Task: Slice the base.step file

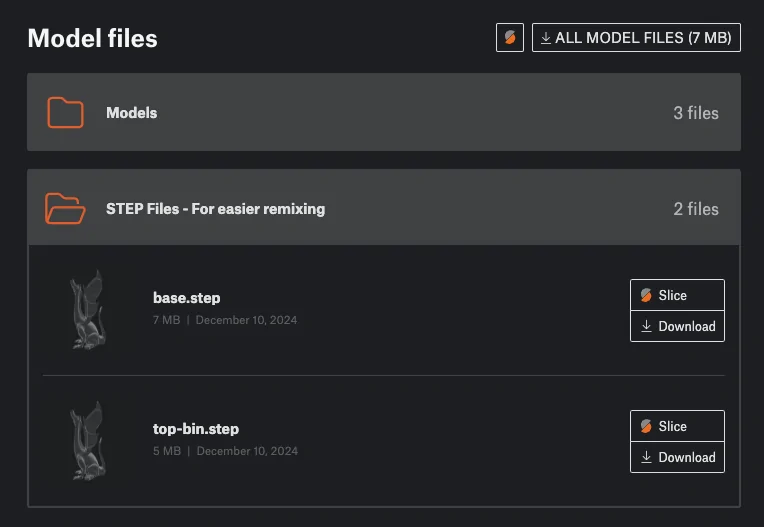Action: 677,295
